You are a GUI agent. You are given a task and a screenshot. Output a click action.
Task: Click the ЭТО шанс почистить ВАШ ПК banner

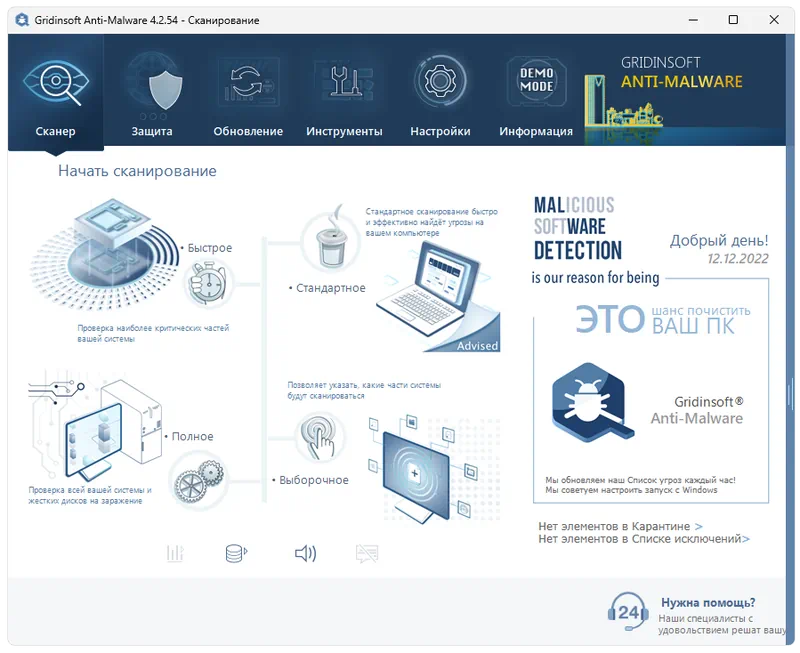663,320
